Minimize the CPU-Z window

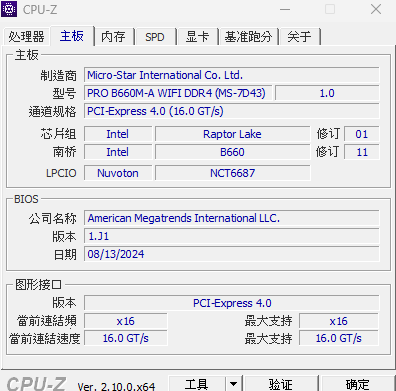coord(285,9)
